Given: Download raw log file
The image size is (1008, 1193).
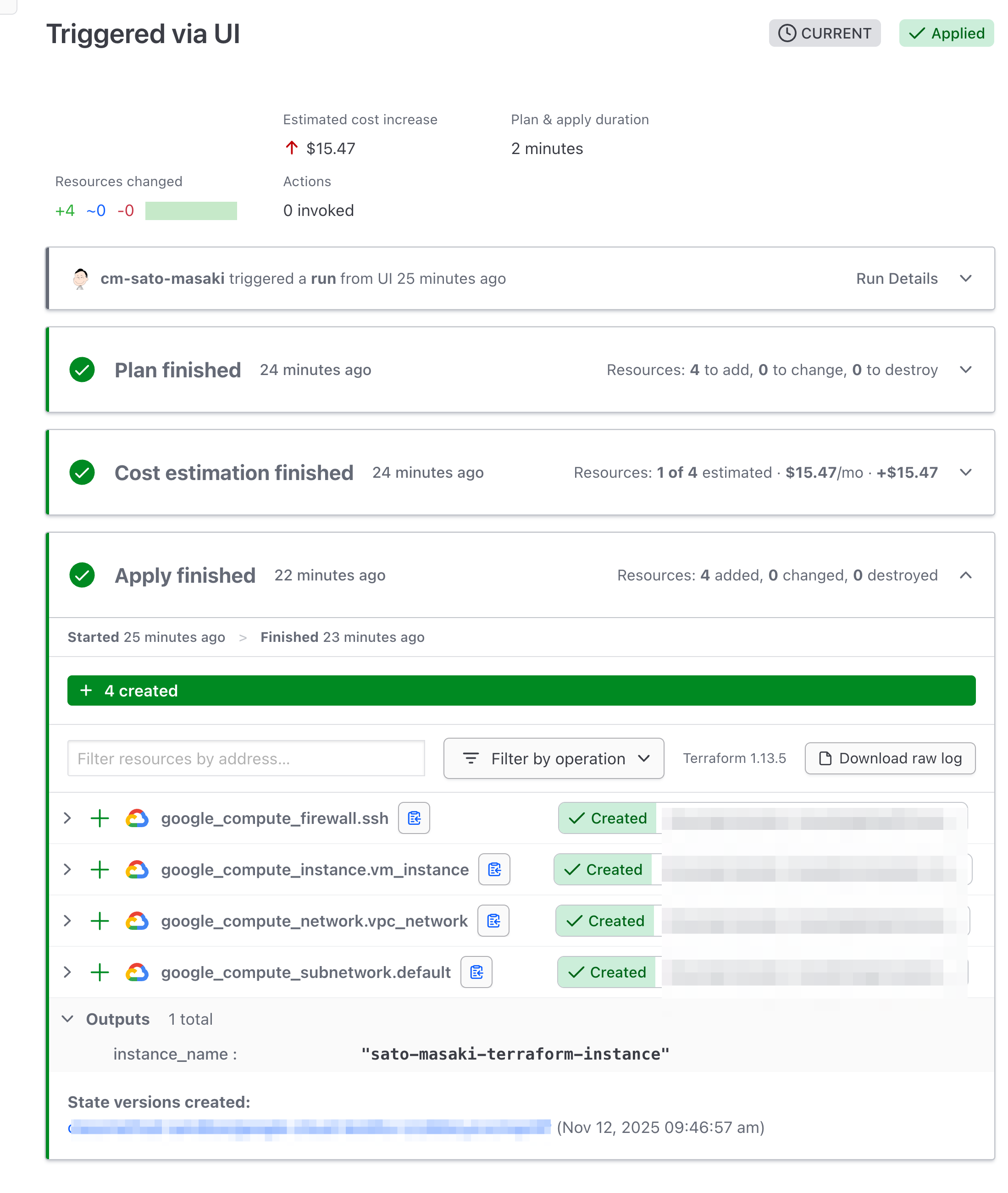Looking at the screenshot, I should pyautogui.click(x=890, y=759).
